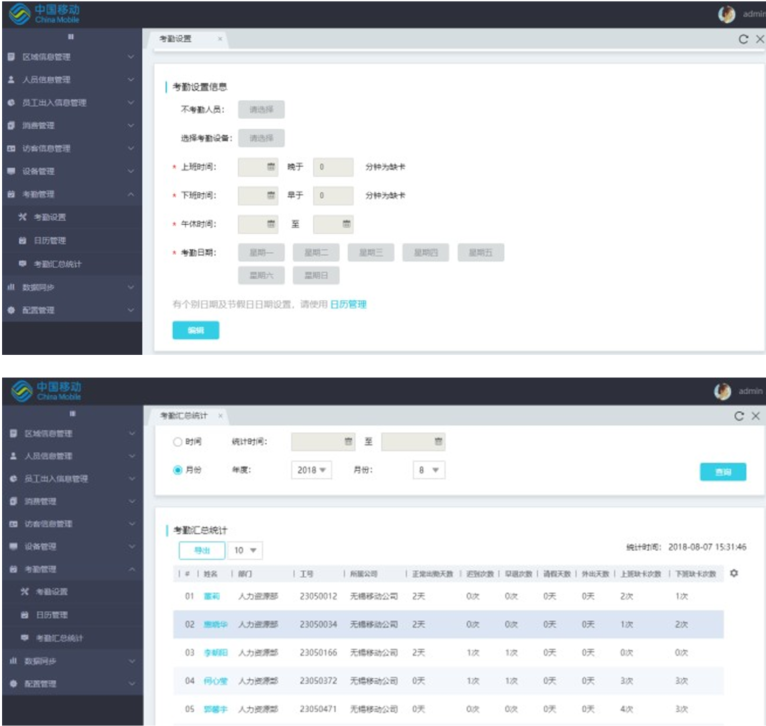Close the 考勤汇总统计 tab with its x
The height and width of the screenshot is (726, 766).
tap(220, 416)
